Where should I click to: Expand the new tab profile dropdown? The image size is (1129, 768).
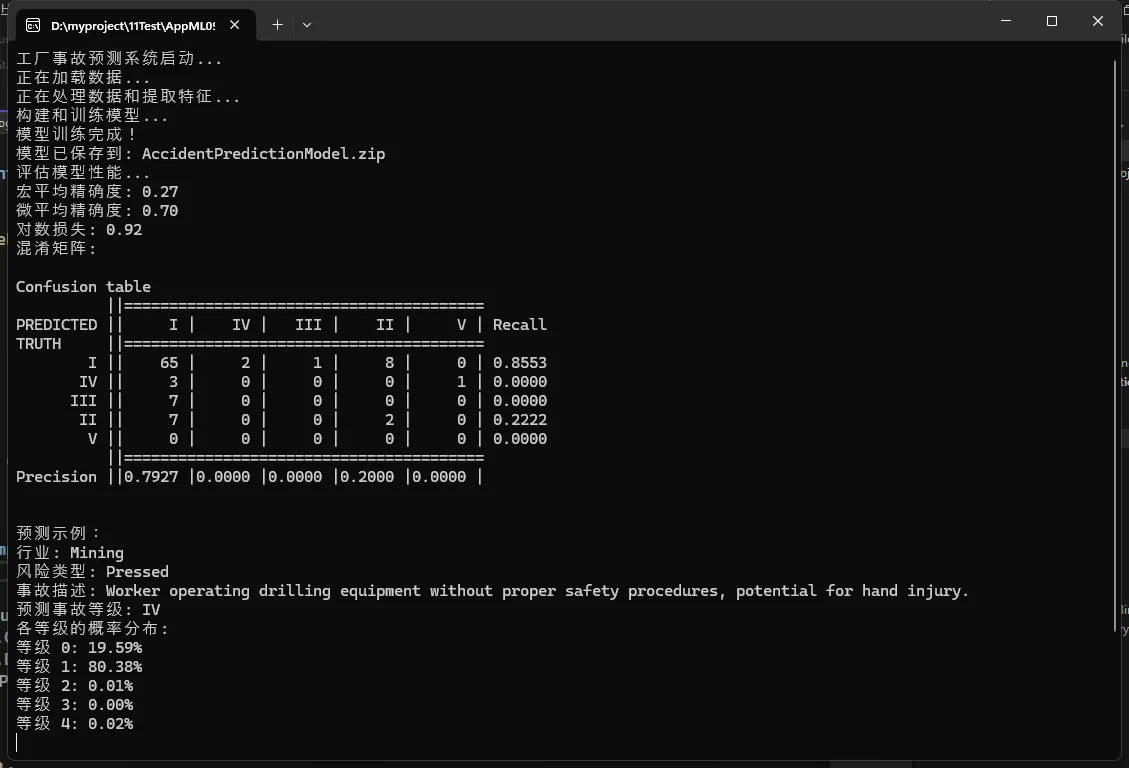tap(307, 24)
